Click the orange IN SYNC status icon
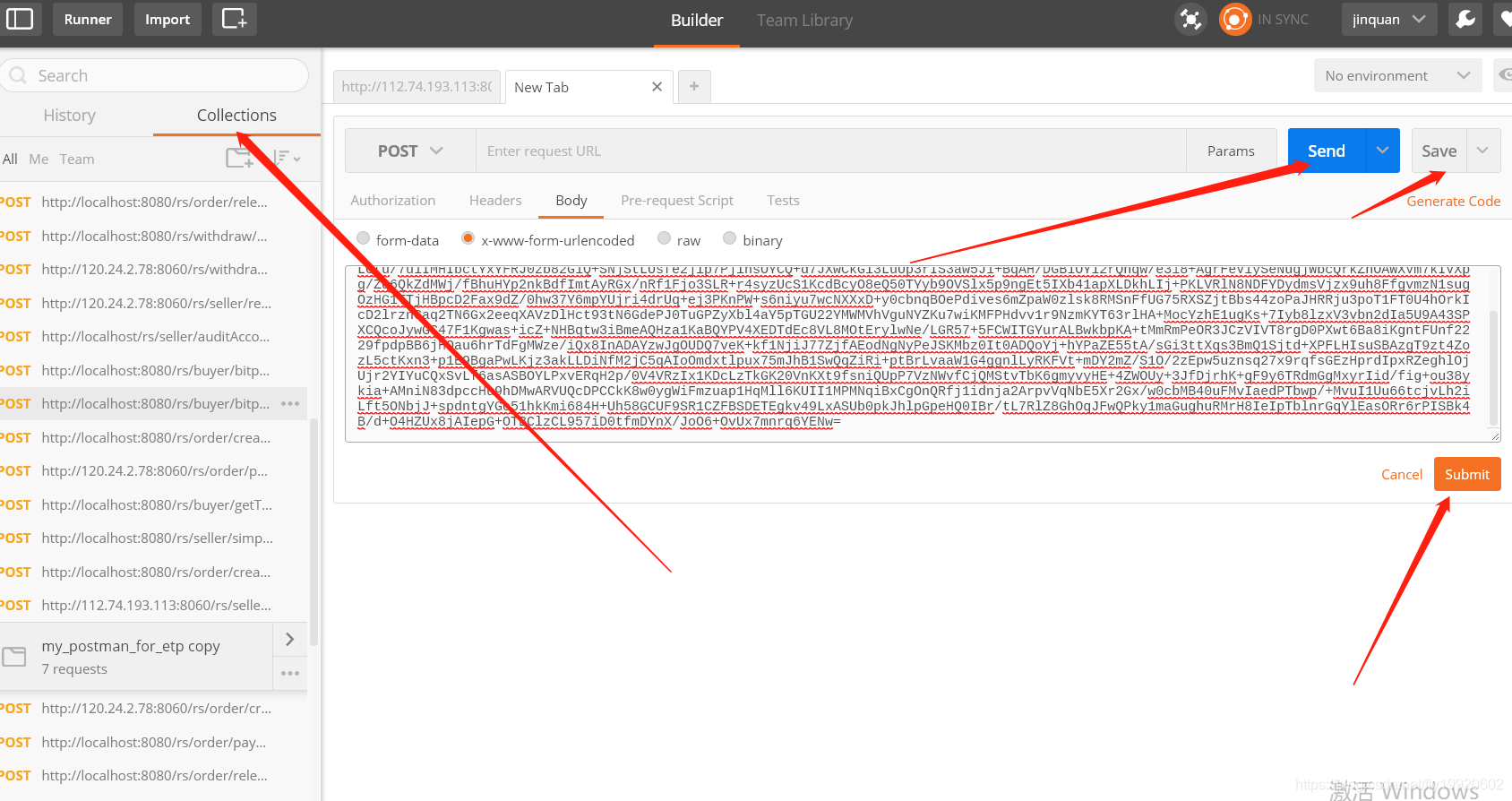 (x=1235, y=19)
